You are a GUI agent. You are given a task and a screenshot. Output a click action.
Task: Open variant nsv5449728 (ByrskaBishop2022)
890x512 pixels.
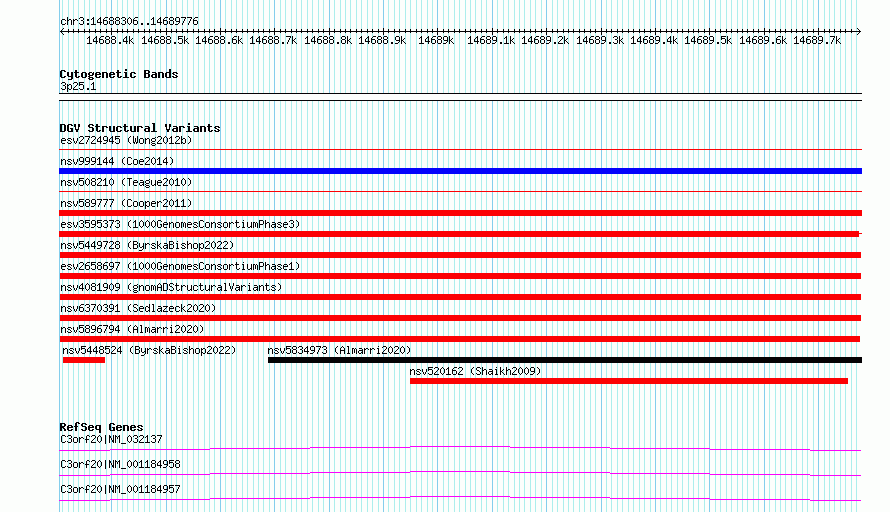coord(147,245)
